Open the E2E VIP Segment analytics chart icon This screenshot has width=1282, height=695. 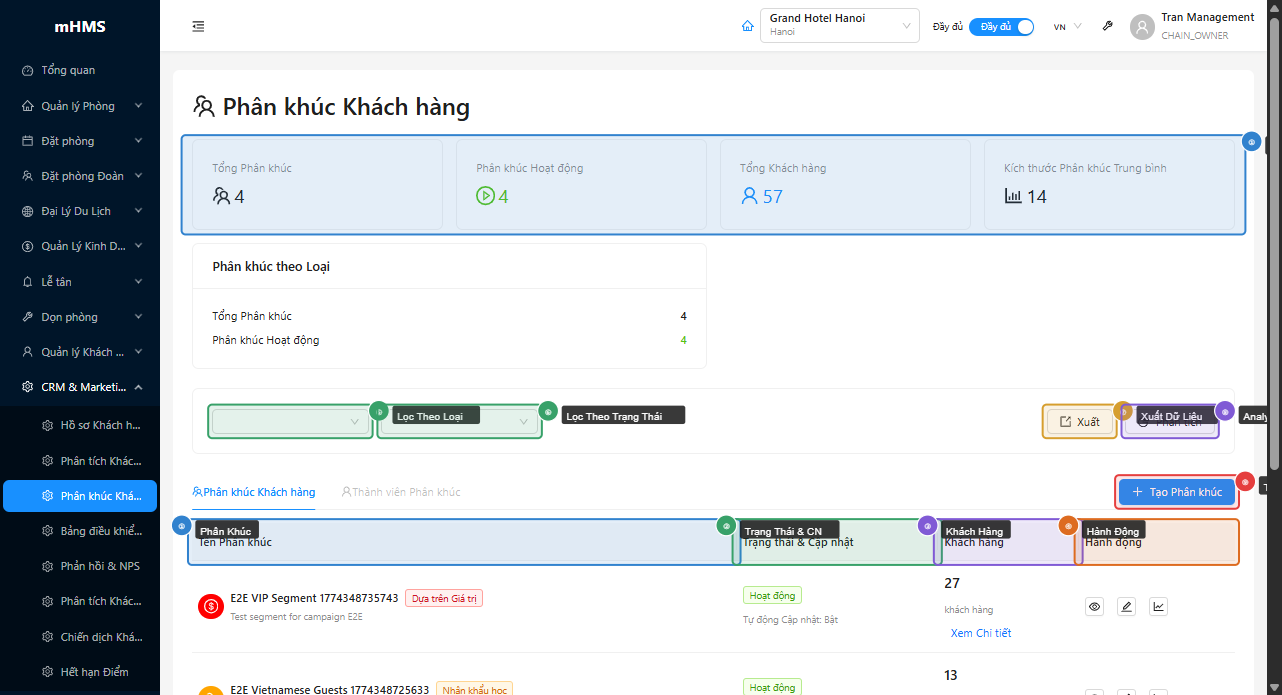1158,606
